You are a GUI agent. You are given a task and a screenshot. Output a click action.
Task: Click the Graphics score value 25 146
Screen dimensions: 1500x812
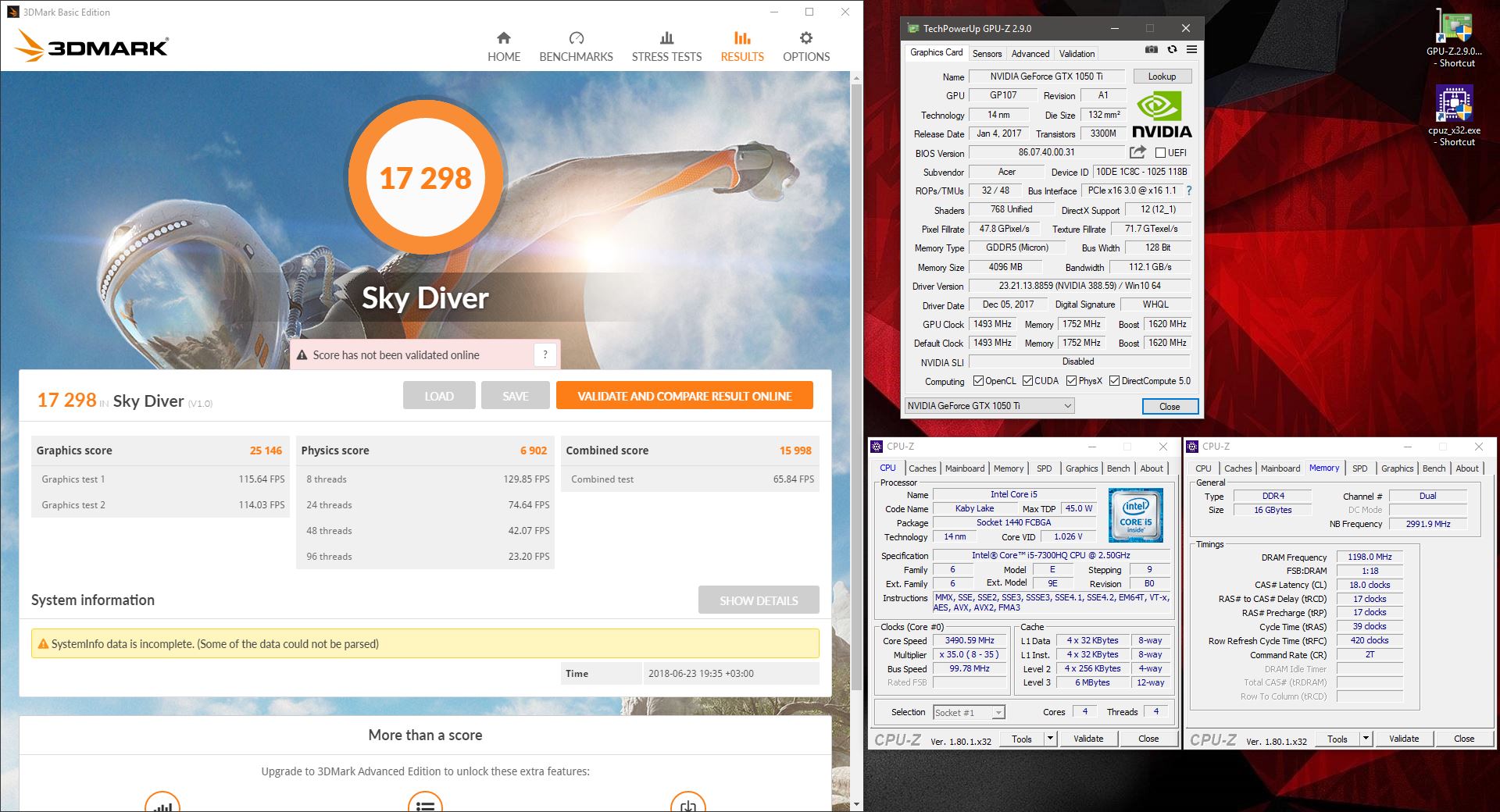click(266, 451)
